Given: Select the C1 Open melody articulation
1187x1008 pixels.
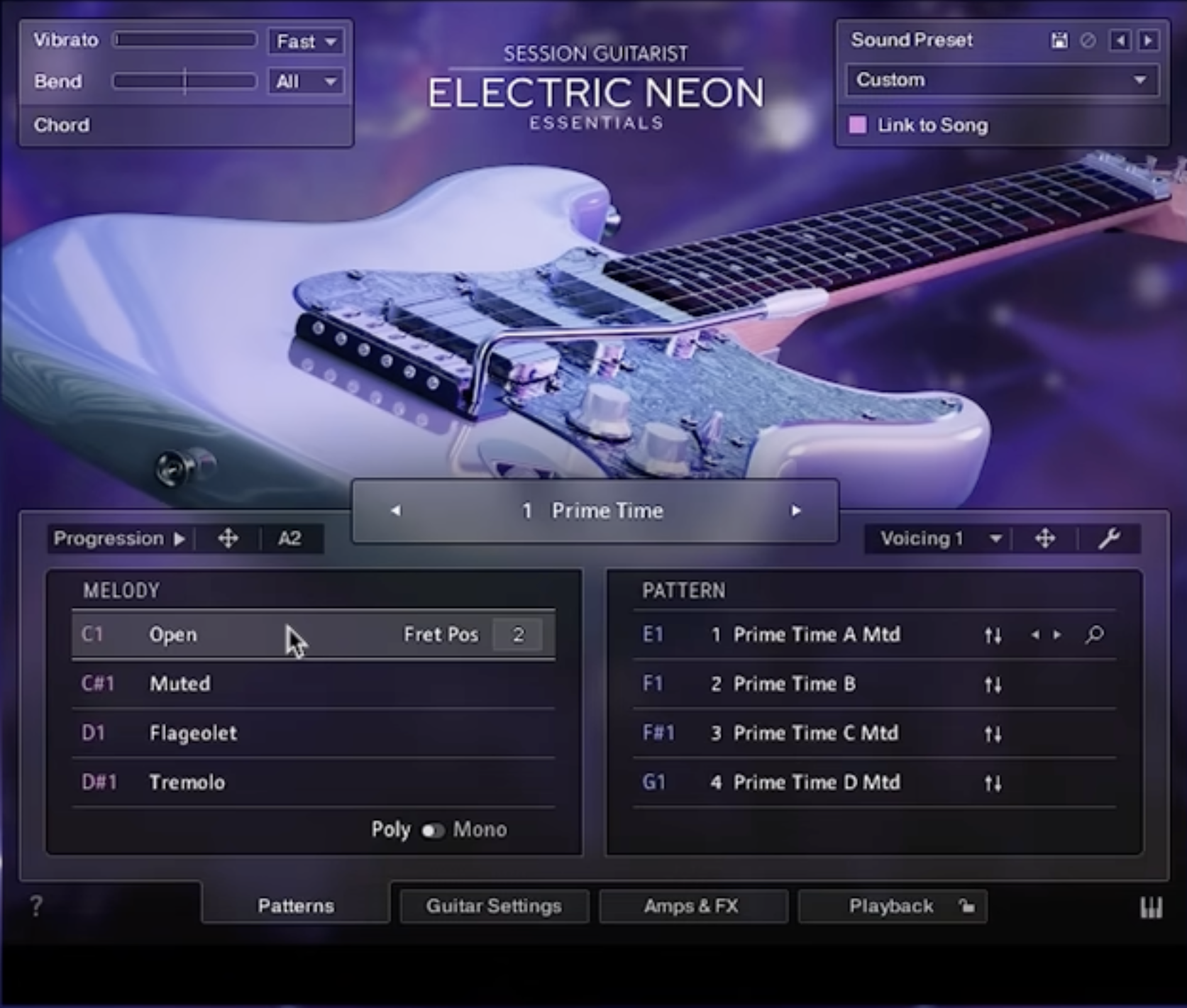Looking at the screenshot, I should tap(313, 635).
